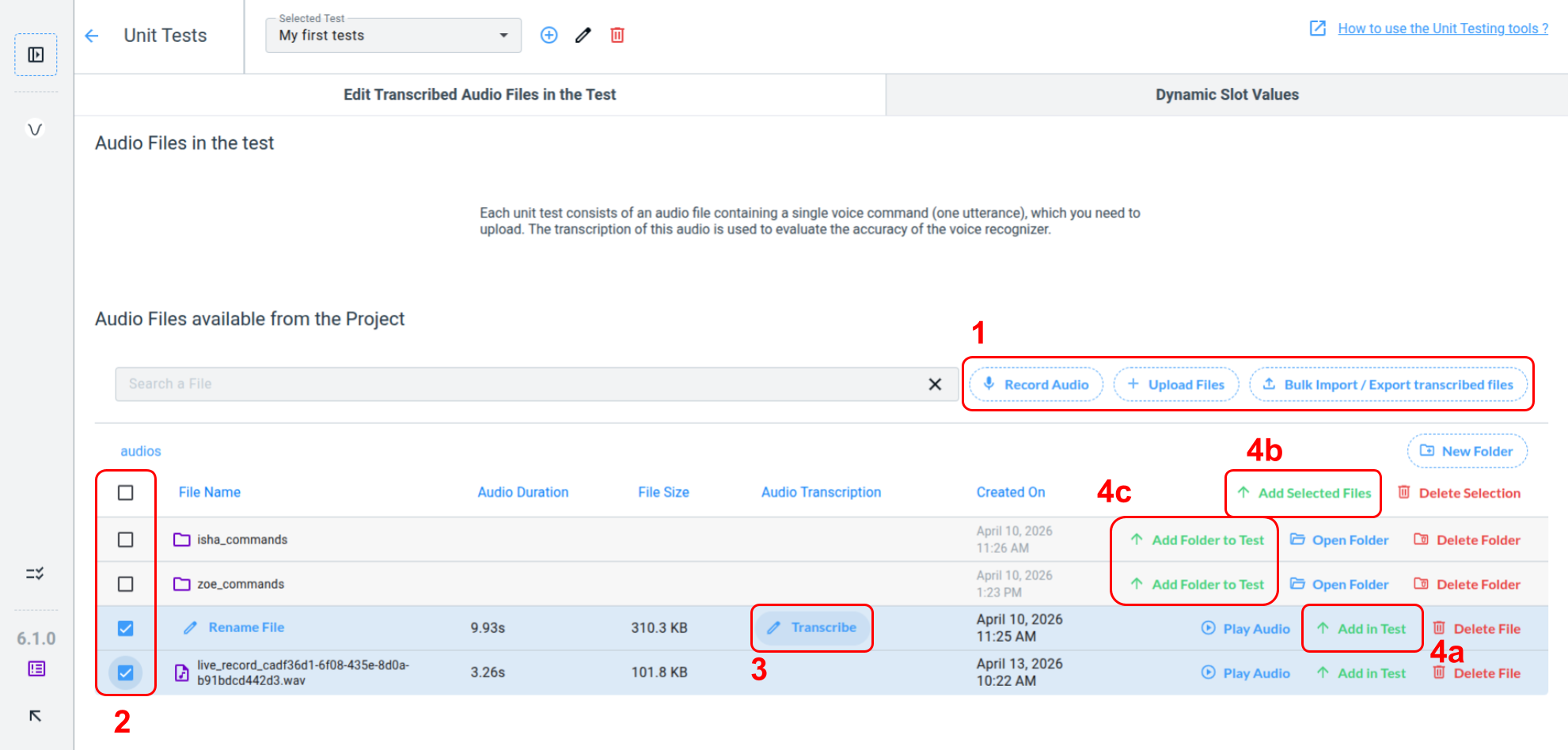
Task: Open Folder for zoe_commands
Action: pos(1339,585)
